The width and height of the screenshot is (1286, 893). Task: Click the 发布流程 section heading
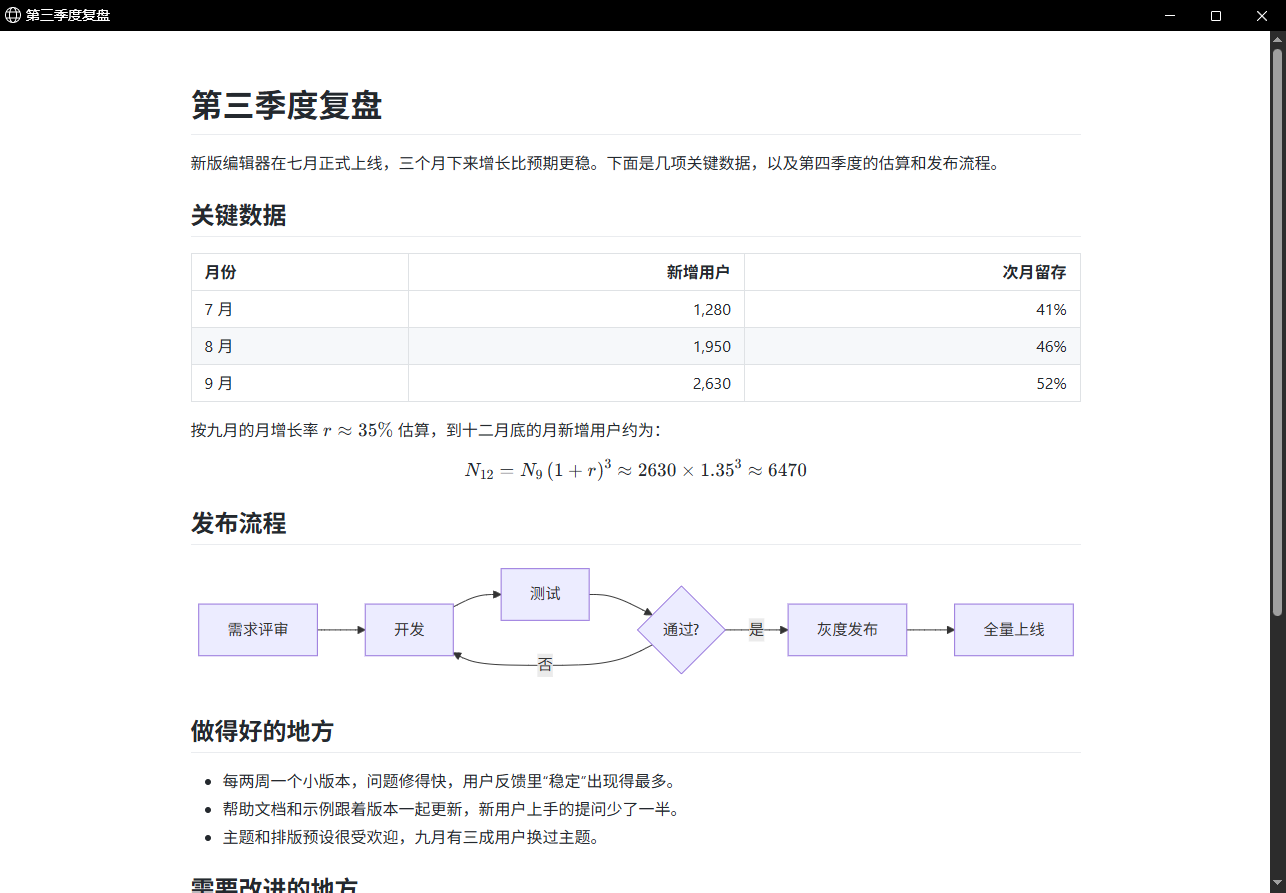tap(238, 523)
